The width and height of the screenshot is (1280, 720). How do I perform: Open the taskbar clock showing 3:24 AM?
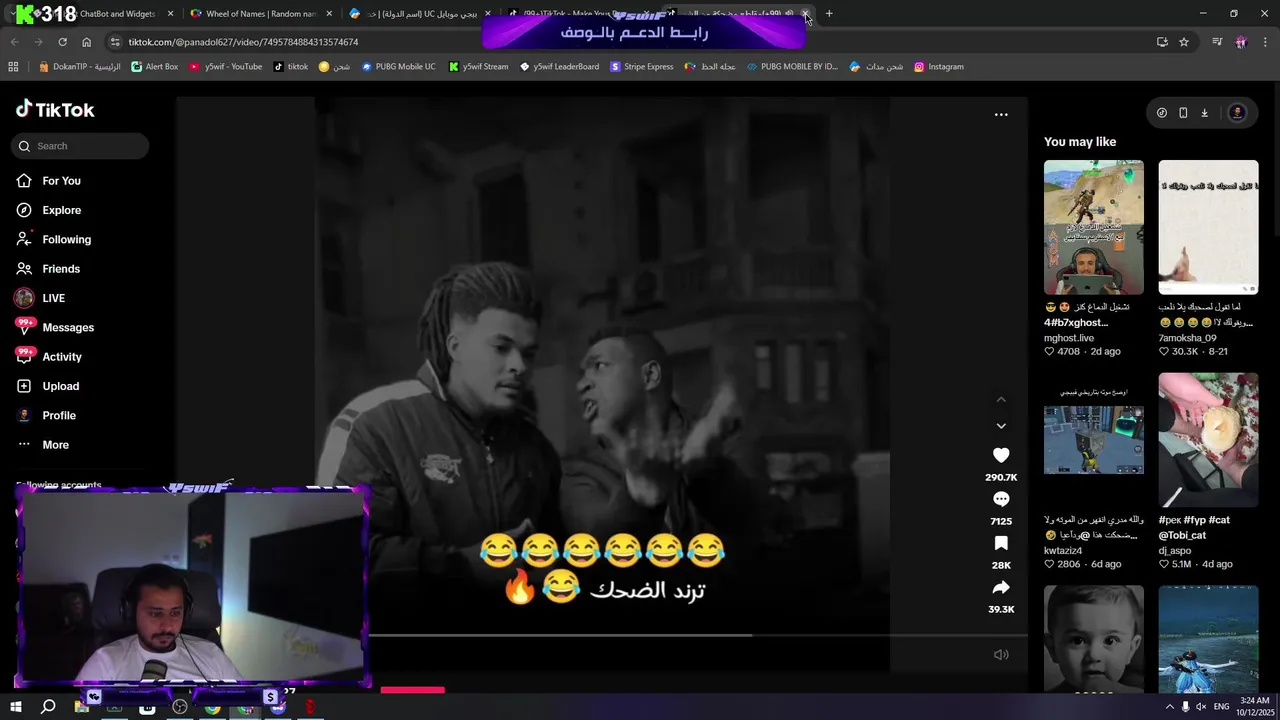pyautogui.click(x=1254, y=707)
